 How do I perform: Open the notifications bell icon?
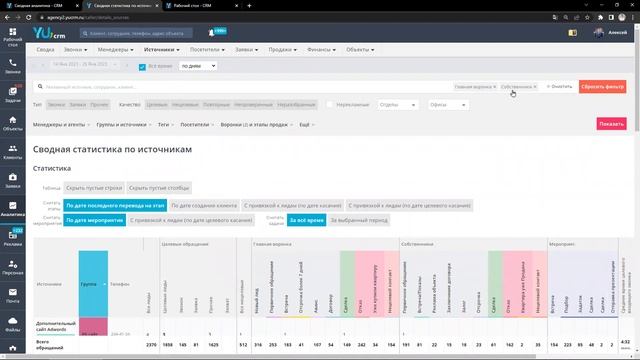pyautogui.click(x=211, y=33)
